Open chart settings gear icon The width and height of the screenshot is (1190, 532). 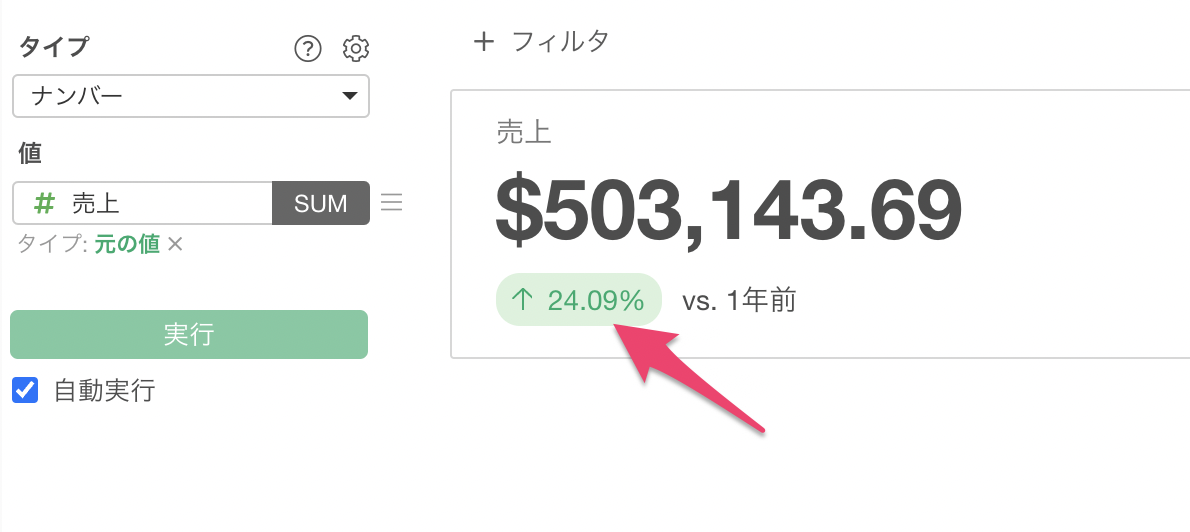[x=356, y=48]
